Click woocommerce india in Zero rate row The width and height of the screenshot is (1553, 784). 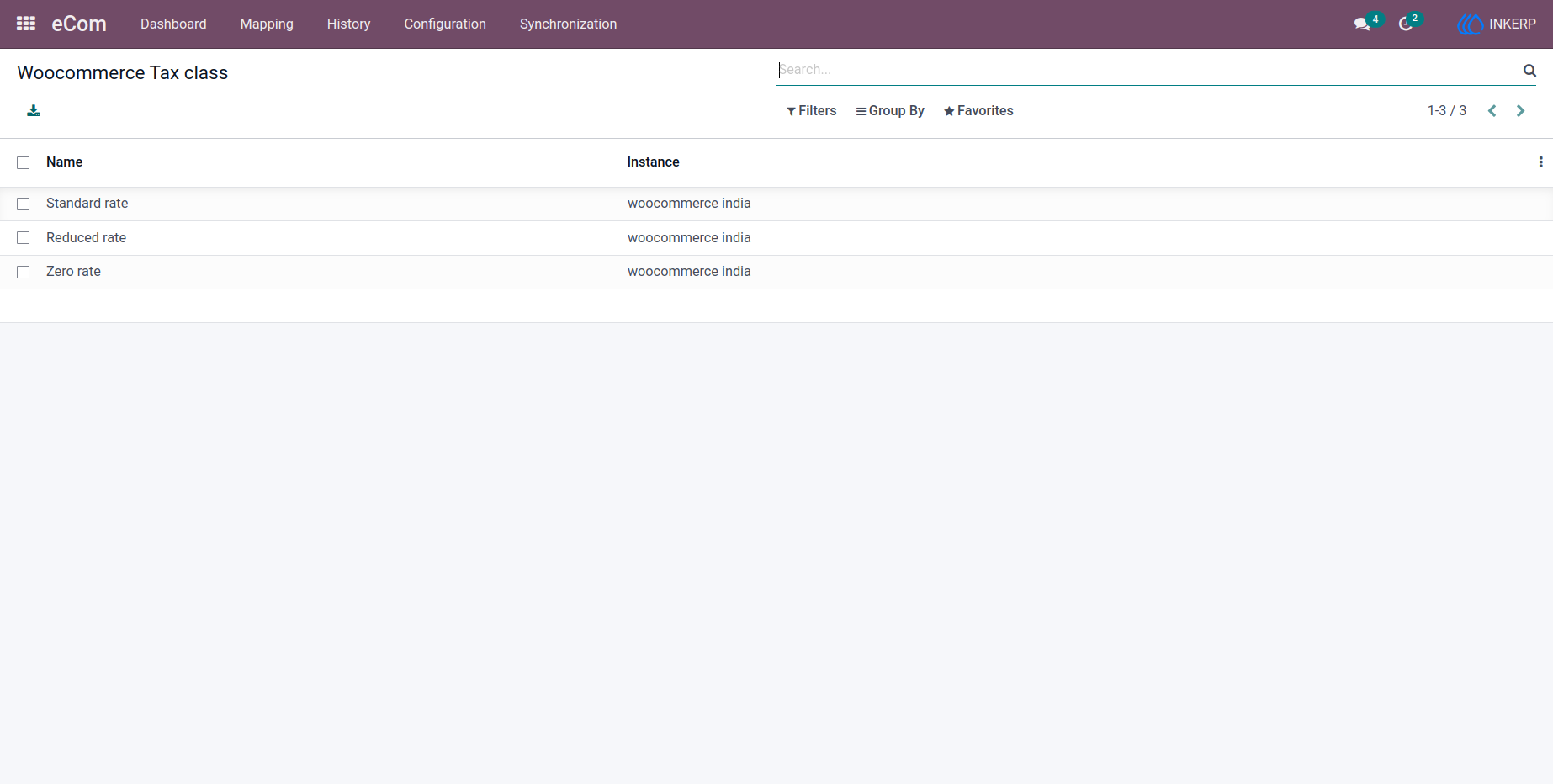coord(689,272)
